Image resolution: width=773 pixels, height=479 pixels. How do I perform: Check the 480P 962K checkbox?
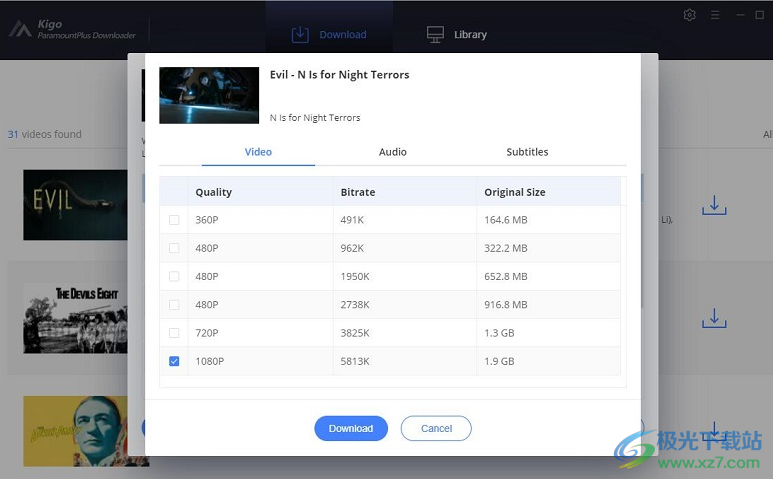[174, 248]
